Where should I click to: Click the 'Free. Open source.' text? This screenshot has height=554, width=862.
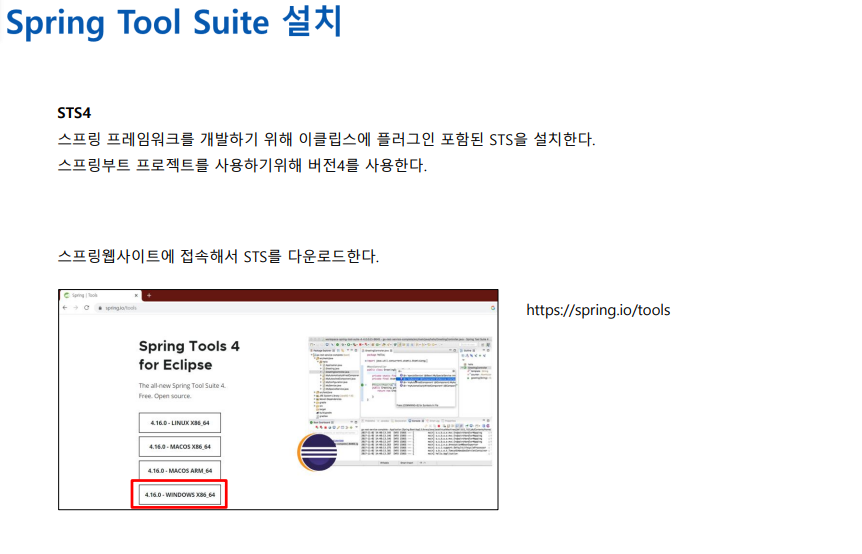pos(165,396)
